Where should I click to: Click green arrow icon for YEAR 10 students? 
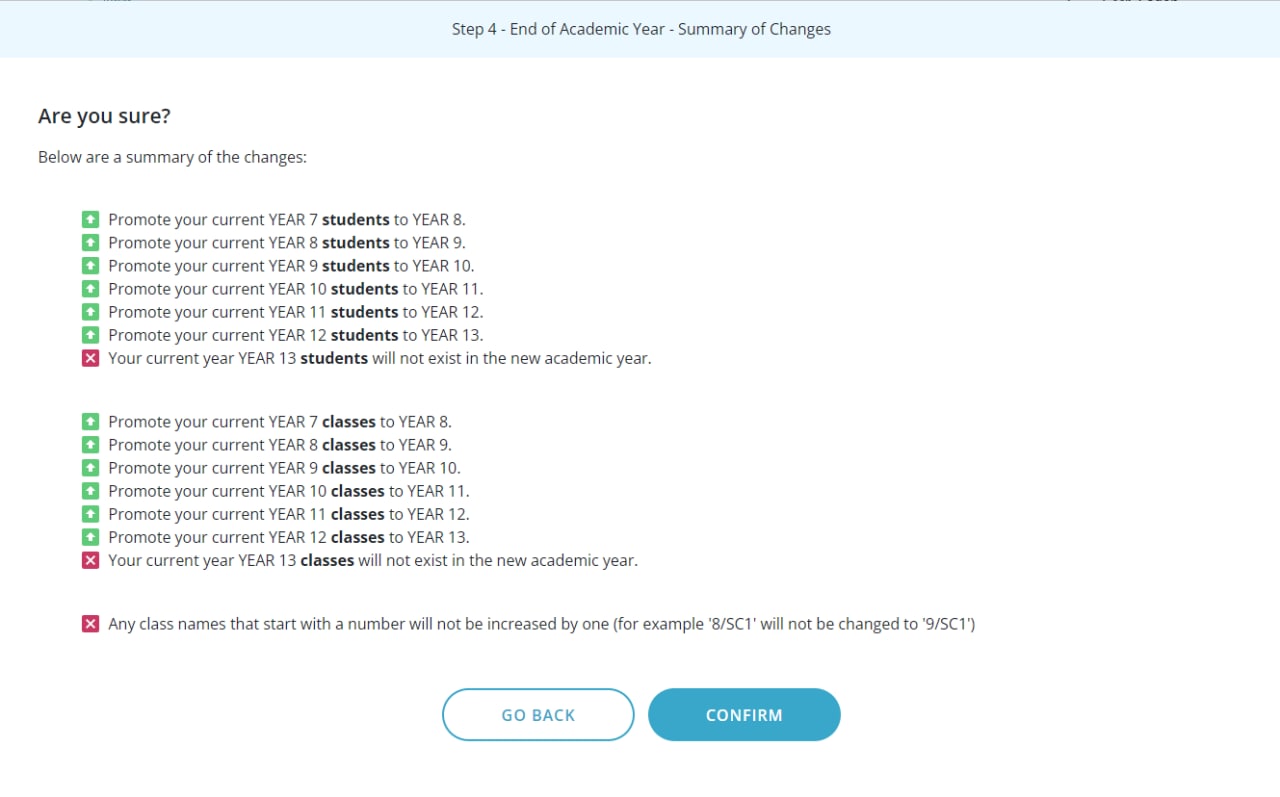click(x=90, y=289)
